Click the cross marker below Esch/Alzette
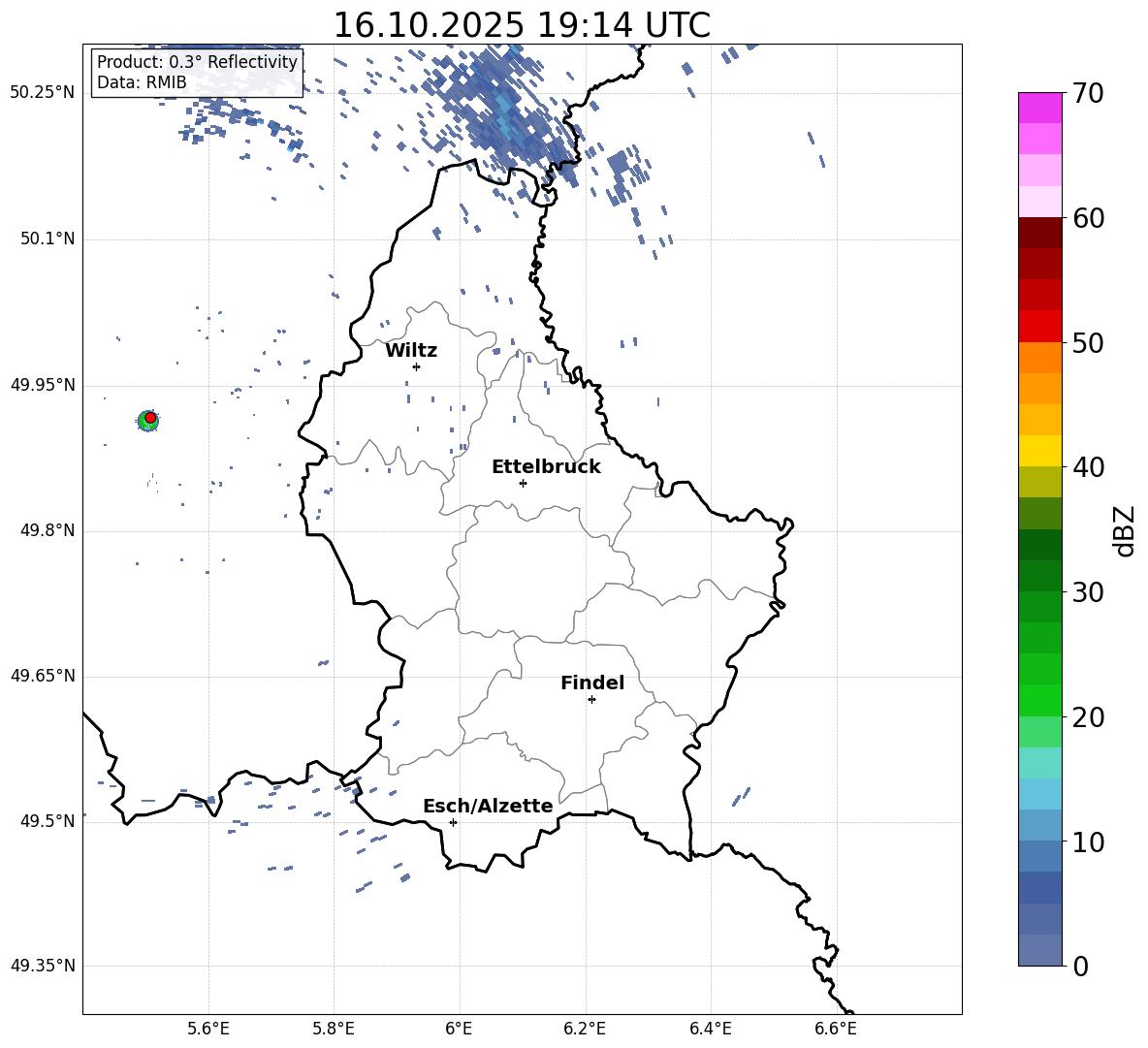Screen dimensions: 1148x1048 point(453,822)
